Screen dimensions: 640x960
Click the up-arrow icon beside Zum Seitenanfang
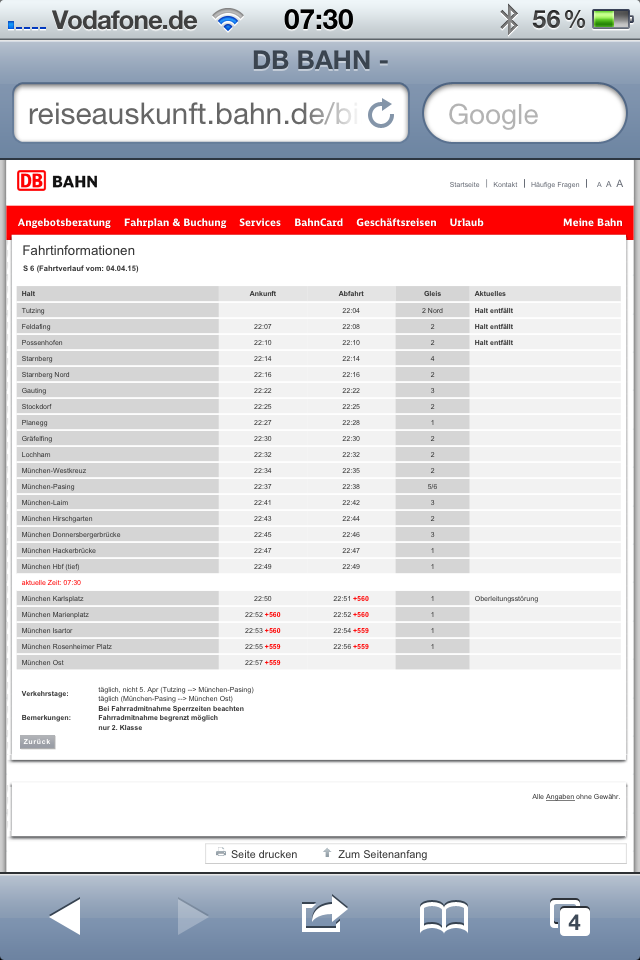(x=327, y=852)
